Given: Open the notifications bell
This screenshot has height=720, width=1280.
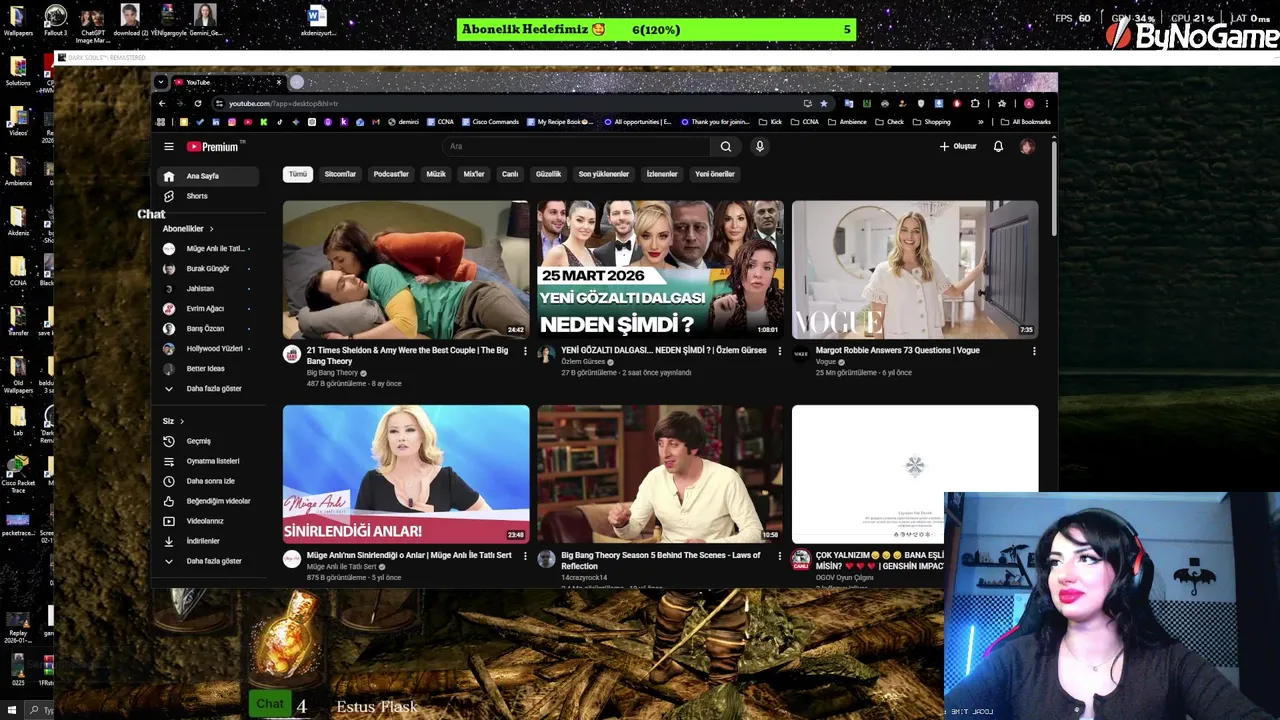Looking at the screenshot, I should [x=998, y=146].
